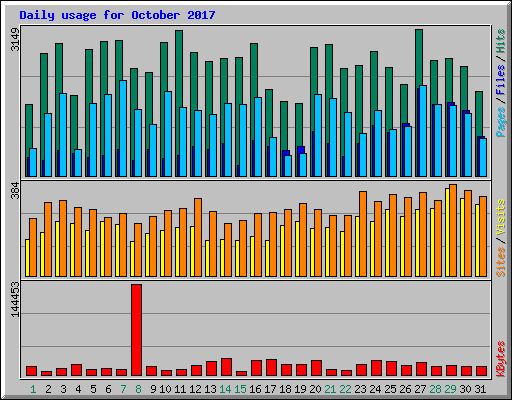This screenshot has height=400, width=512.
Task: Click day label 8 on the x-axis
Action: 138,389
